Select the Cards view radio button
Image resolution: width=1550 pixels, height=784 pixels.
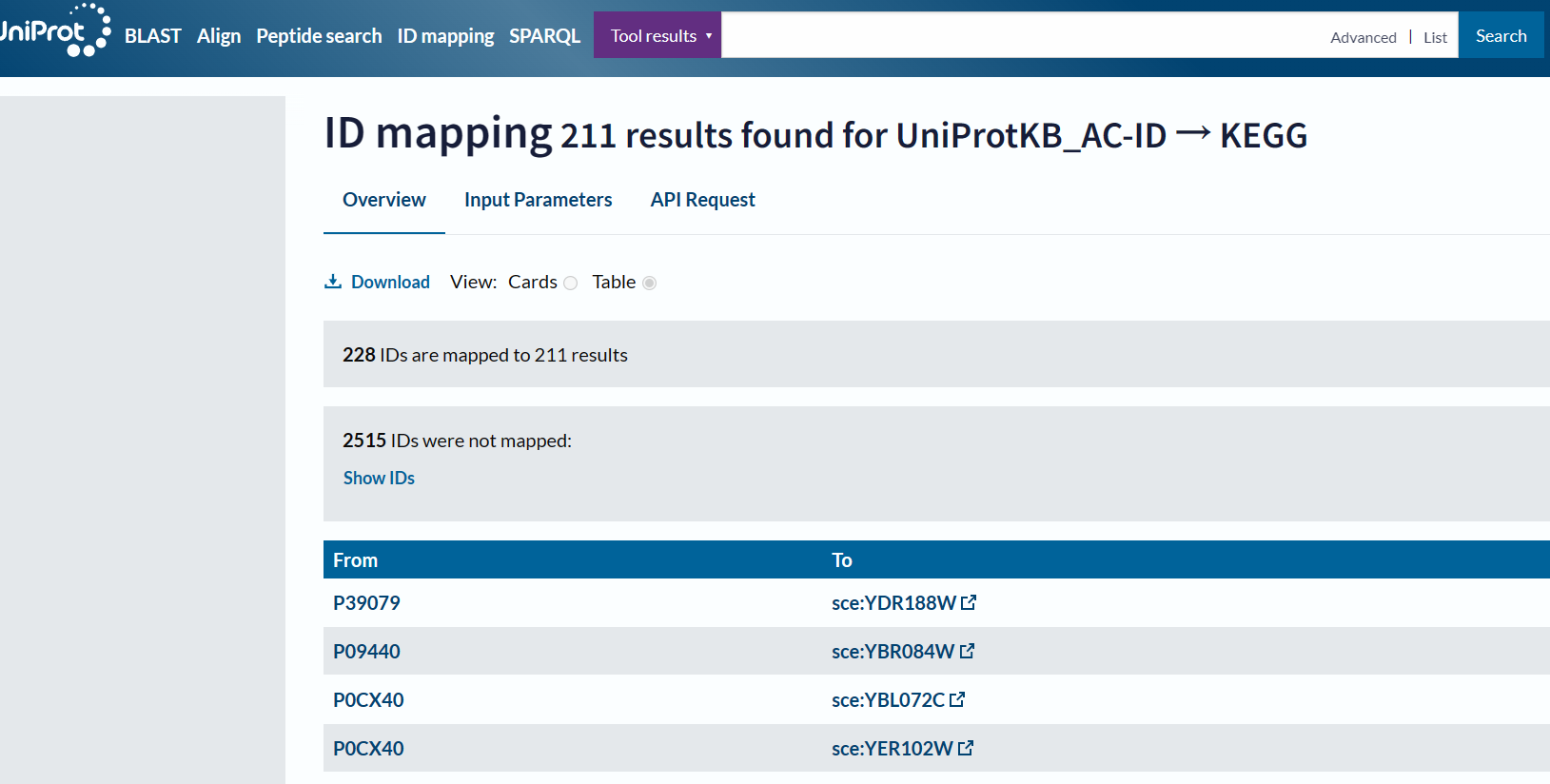571,283
